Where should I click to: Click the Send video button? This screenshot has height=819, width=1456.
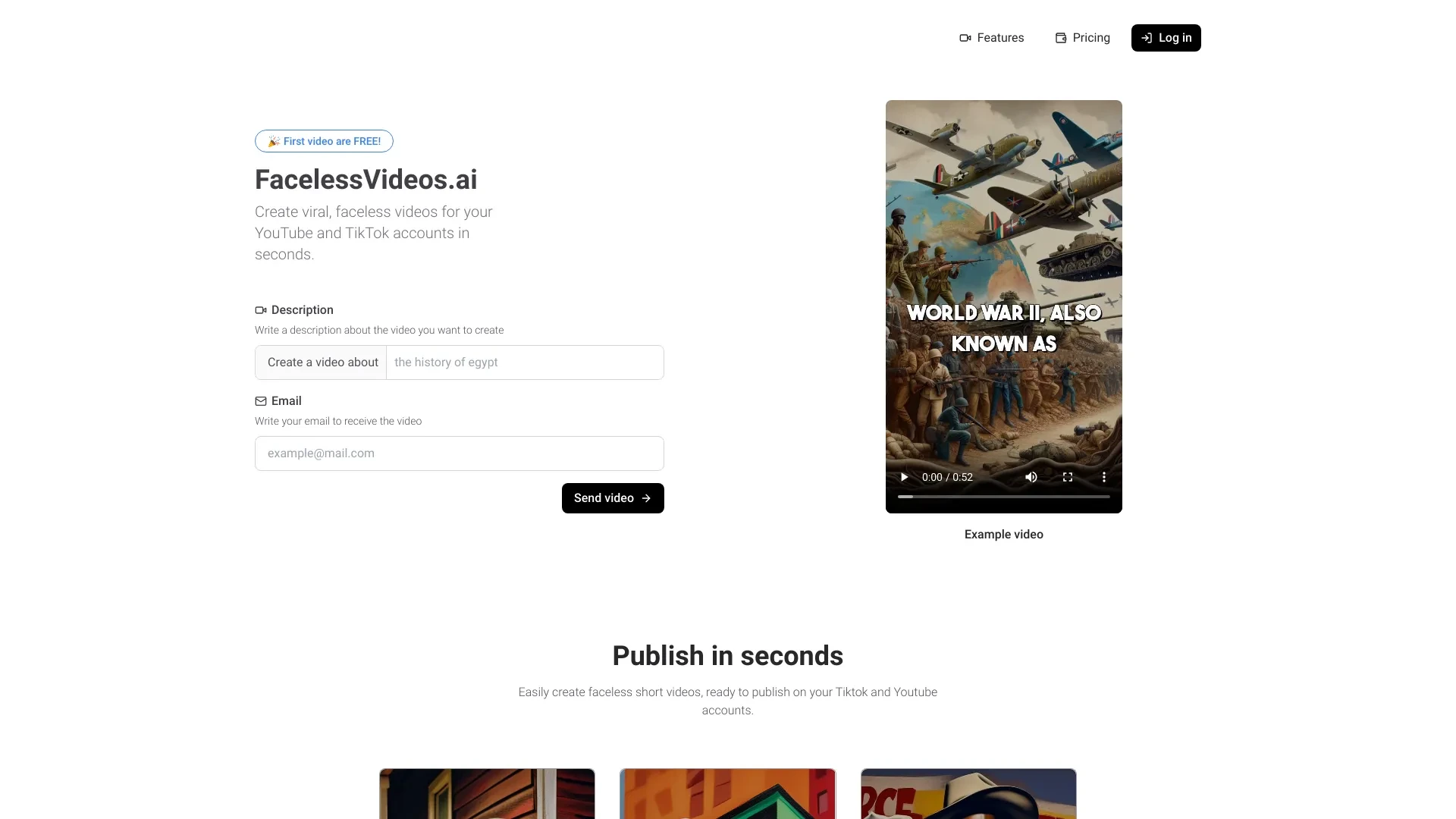(x=613, y=498)
